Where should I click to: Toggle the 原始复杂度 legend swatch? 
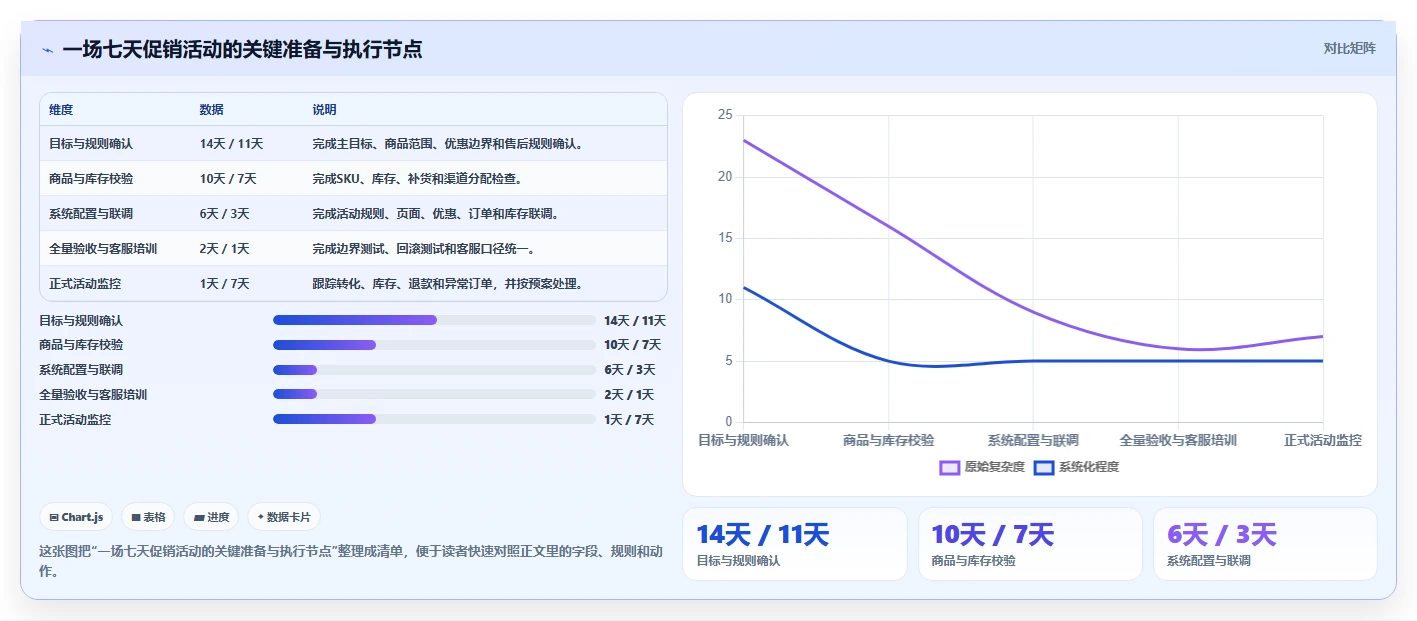[x=950, y=467]
